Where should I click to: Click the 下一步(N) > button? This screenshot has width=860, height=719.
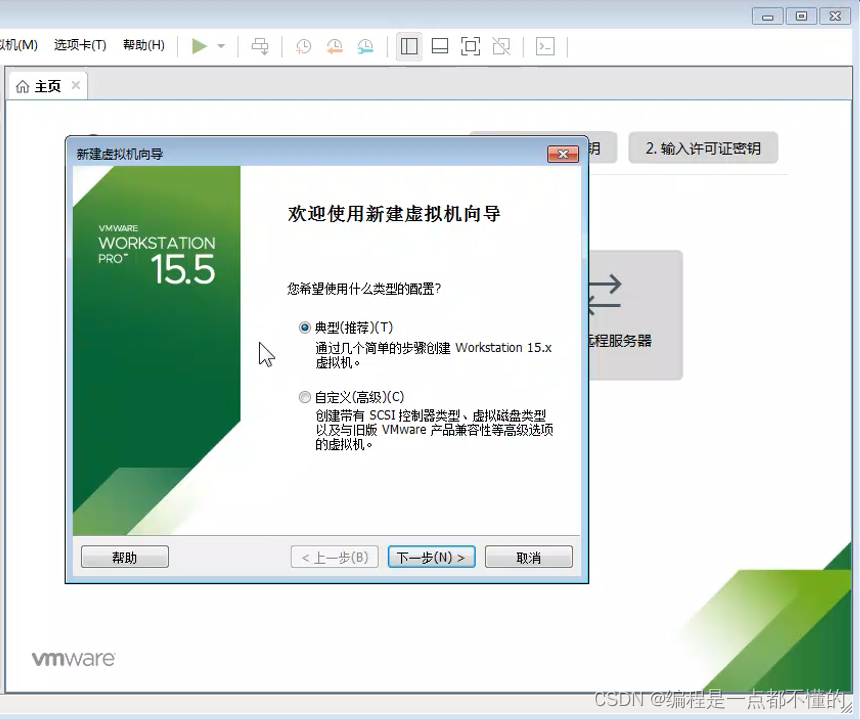tap(432, 557)
